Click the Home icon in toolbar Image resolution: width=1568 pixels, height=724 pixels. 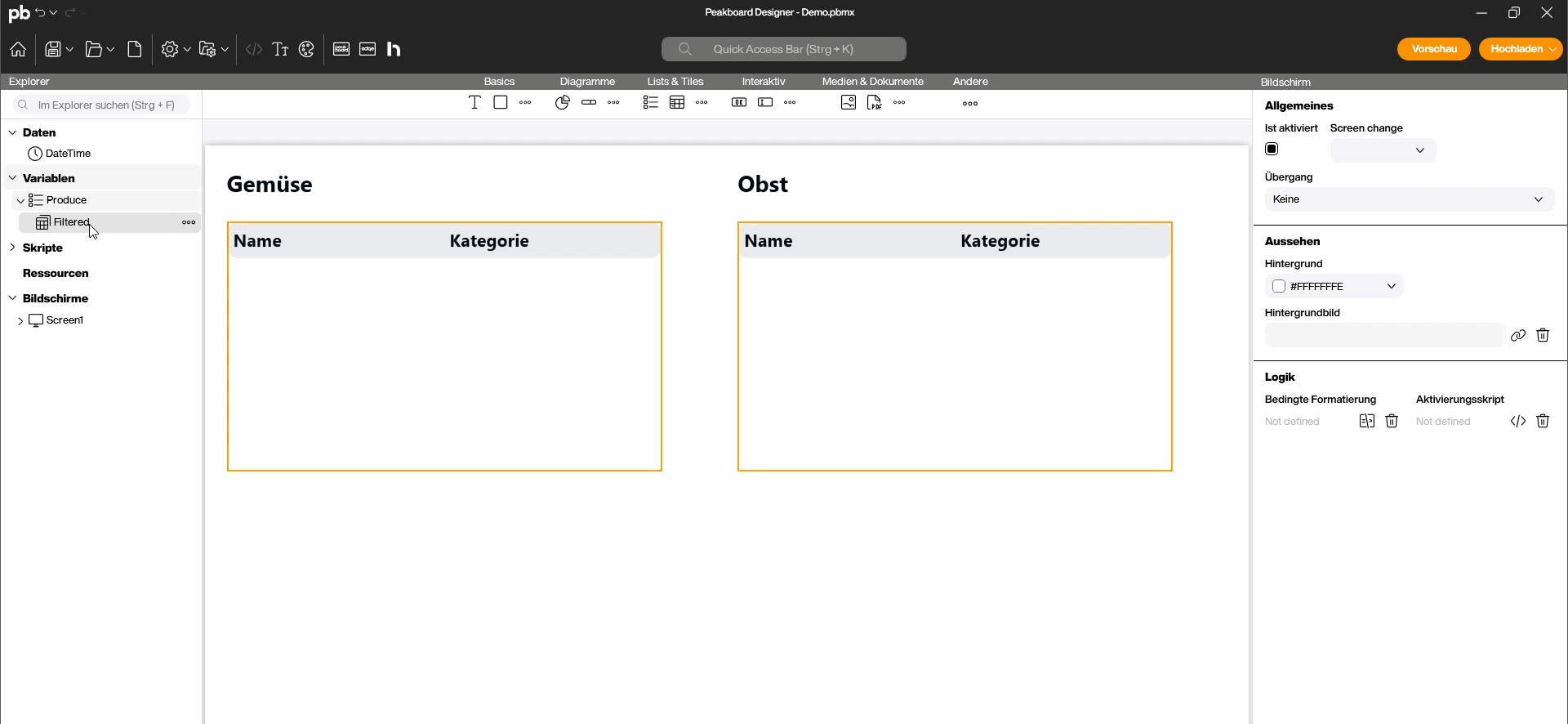[x=18, y=50]
